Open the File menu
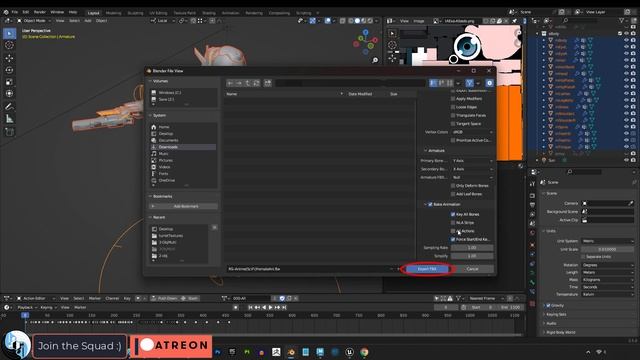 (15, 12)
